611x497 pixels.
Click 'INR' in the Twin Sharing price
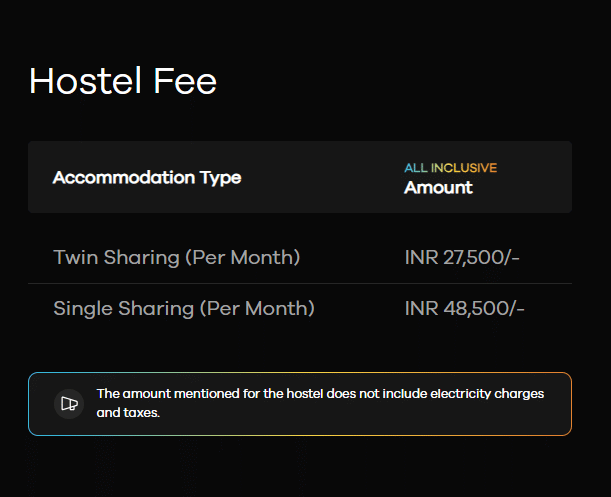point(420,257)
